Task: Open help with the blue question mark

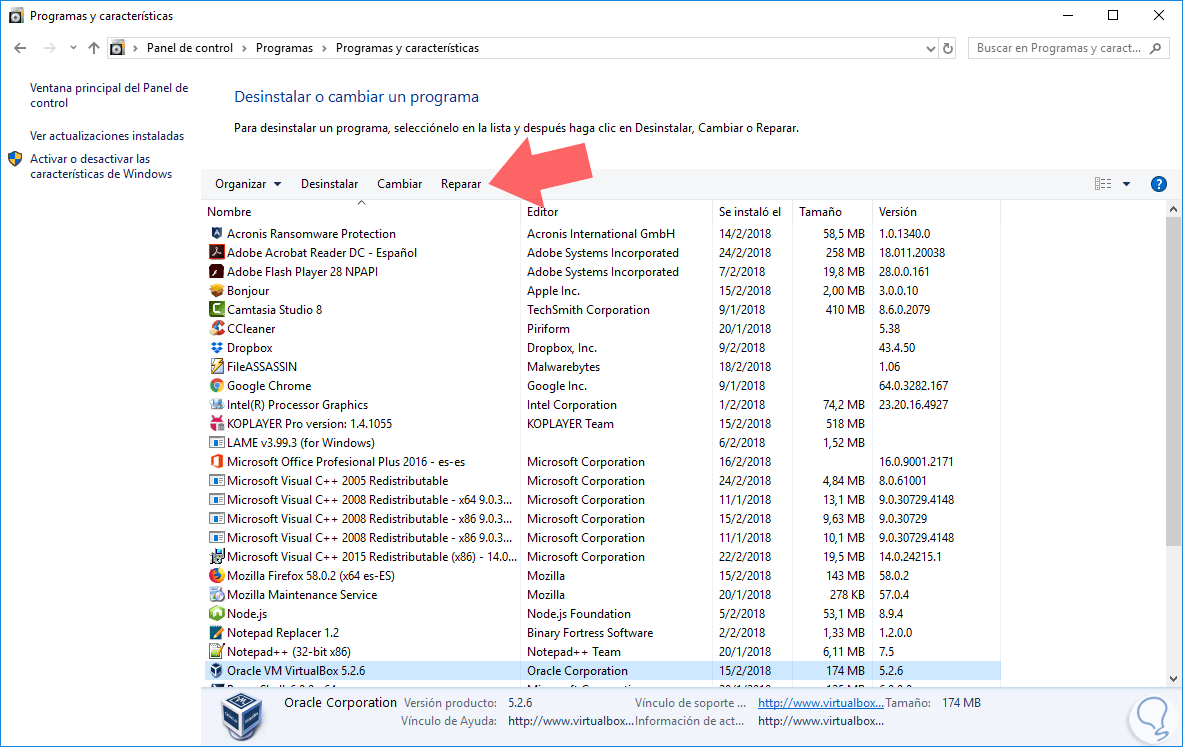Action: tap(1159, 184)
